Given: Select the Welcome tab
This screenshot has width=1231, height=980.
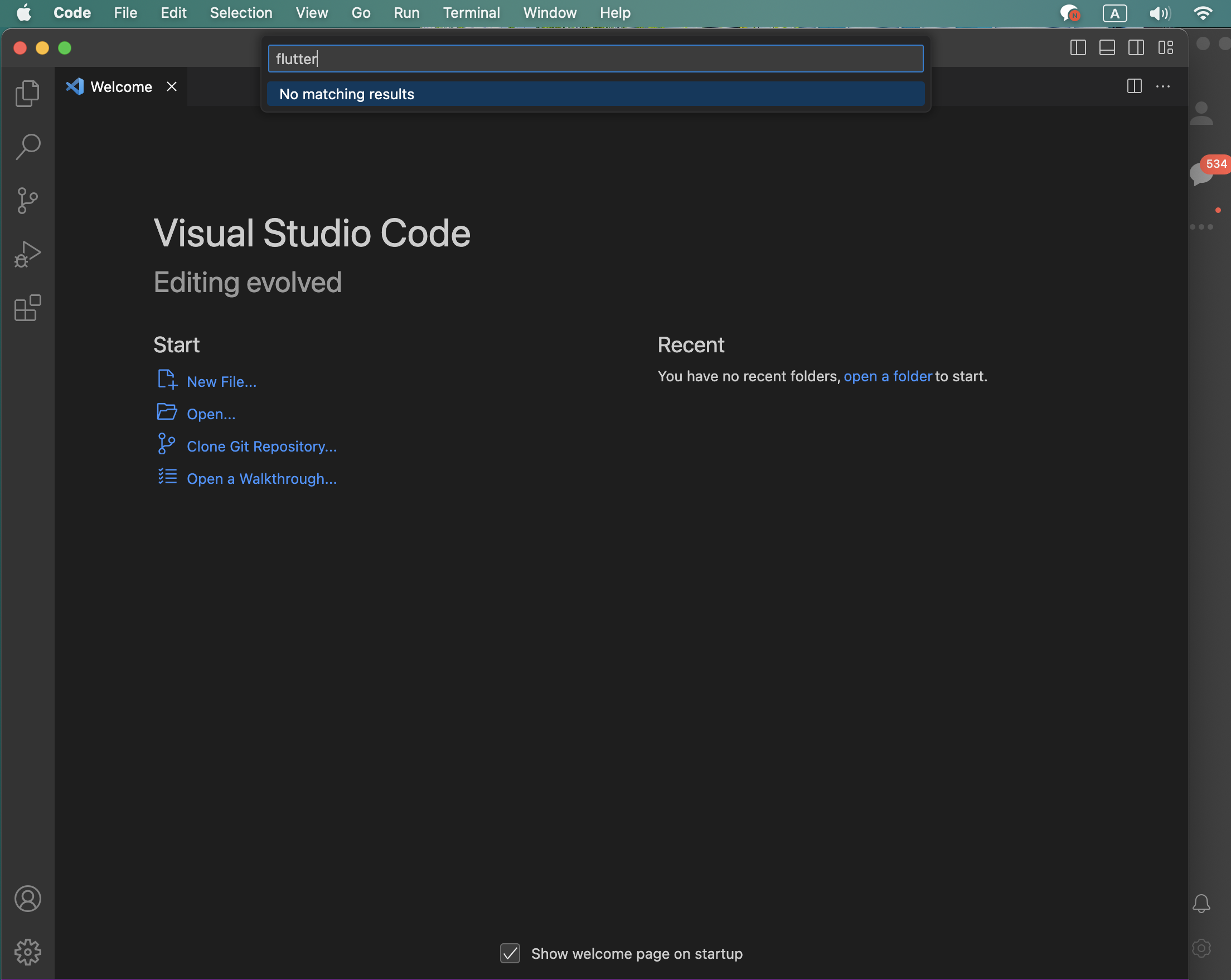Looking at the screenshot, I should pyautogui.click(x=121, y=86).
